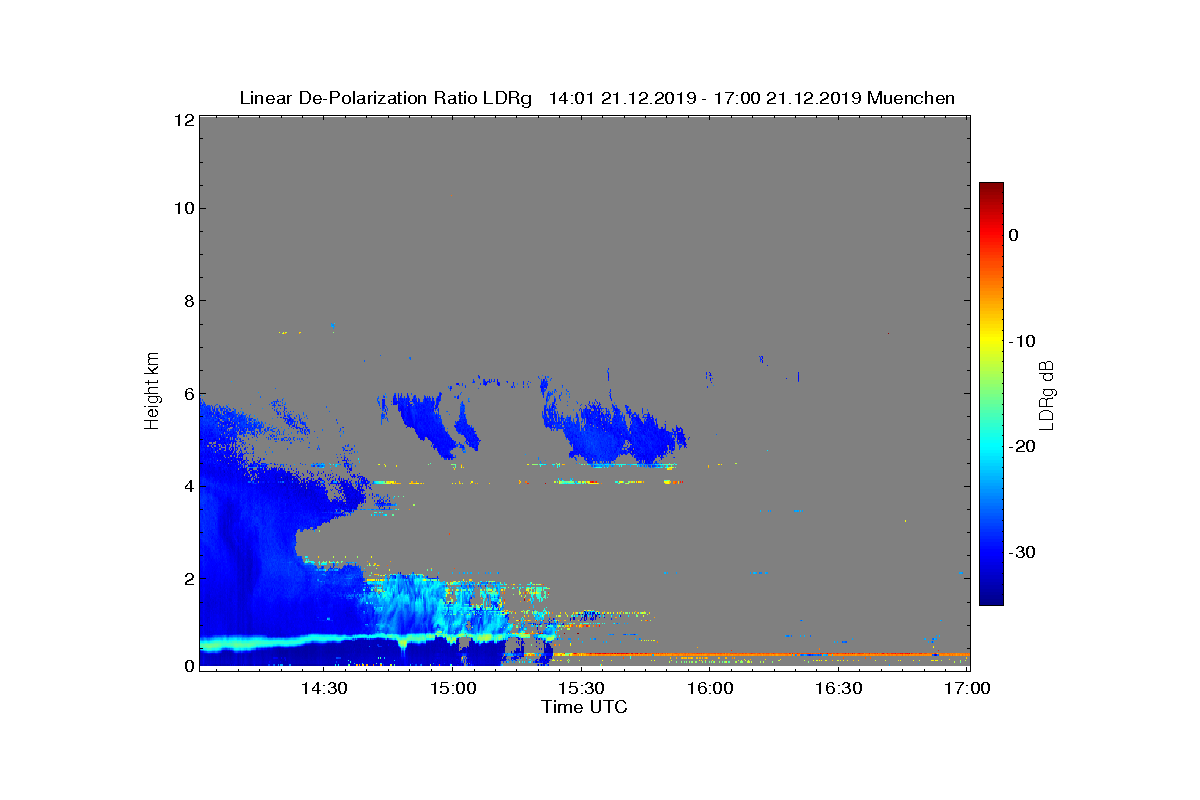Click the -20 colorbar label
1200x800 pixels.
click(1021, 447)
